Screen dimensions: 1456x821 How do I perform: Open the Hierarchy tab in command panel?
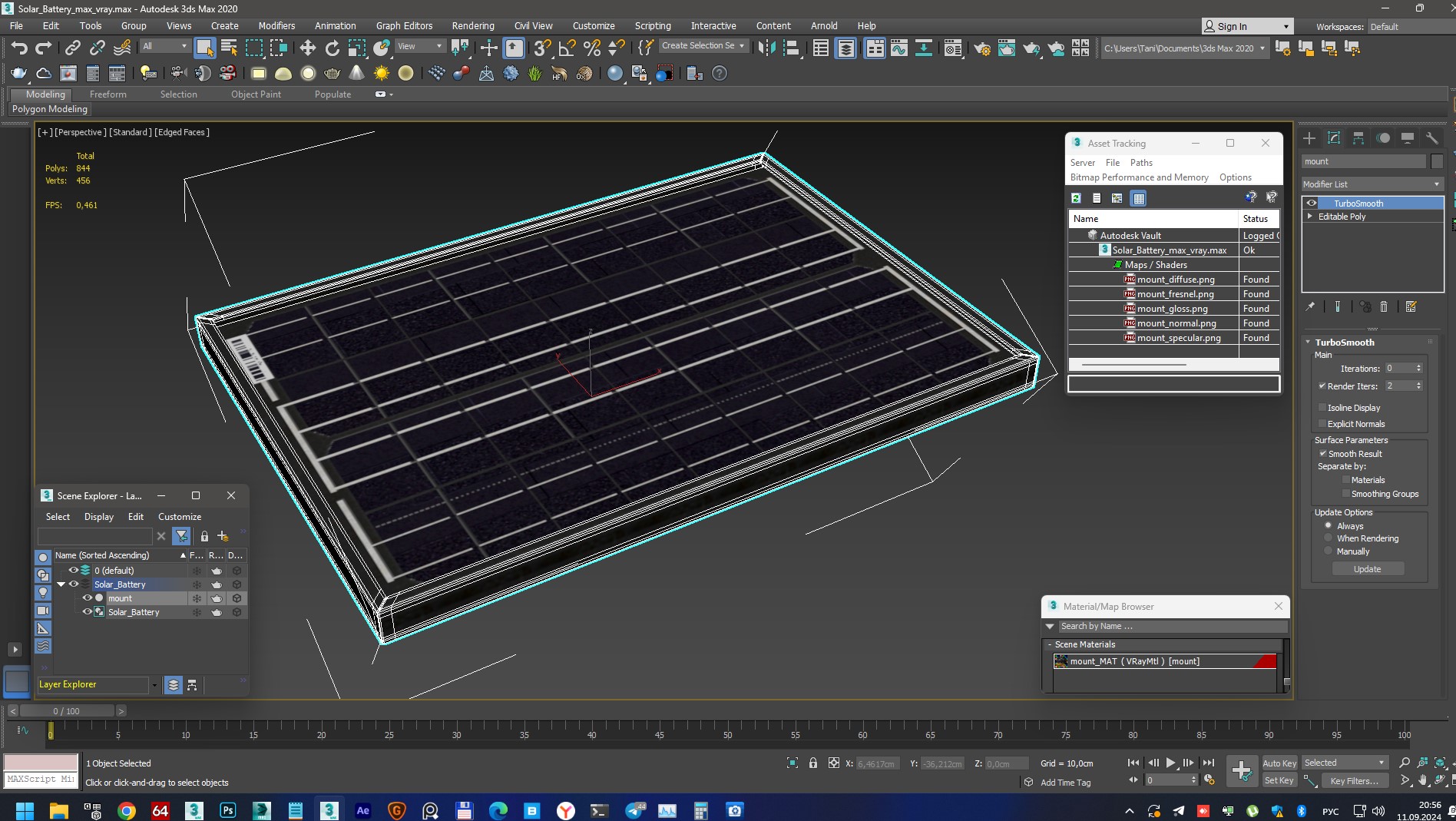[x=1358, y=138]
